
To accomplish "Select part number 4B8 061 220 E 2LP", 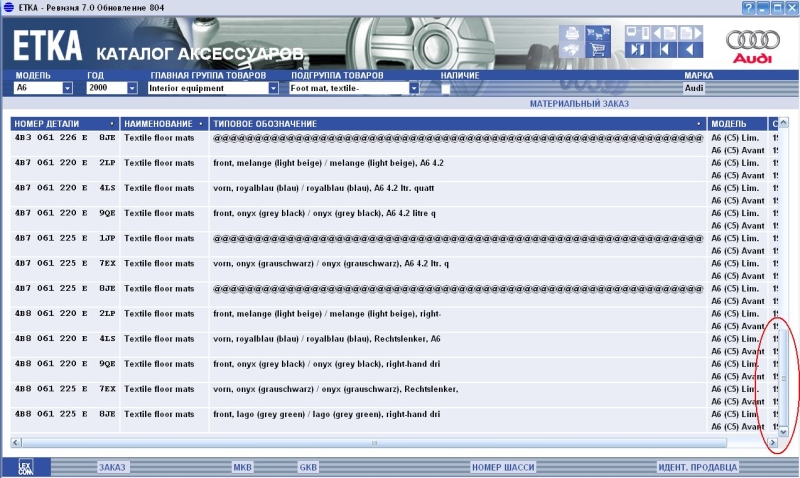I will tap(65, 313).
